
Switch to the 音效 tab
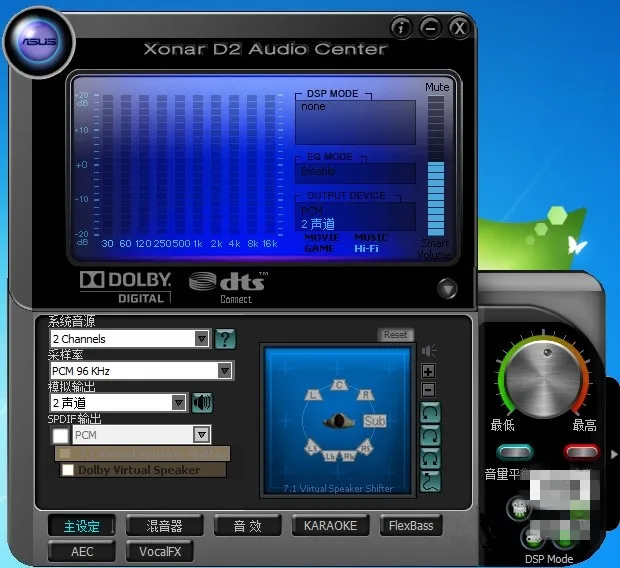tap(248, 526)
